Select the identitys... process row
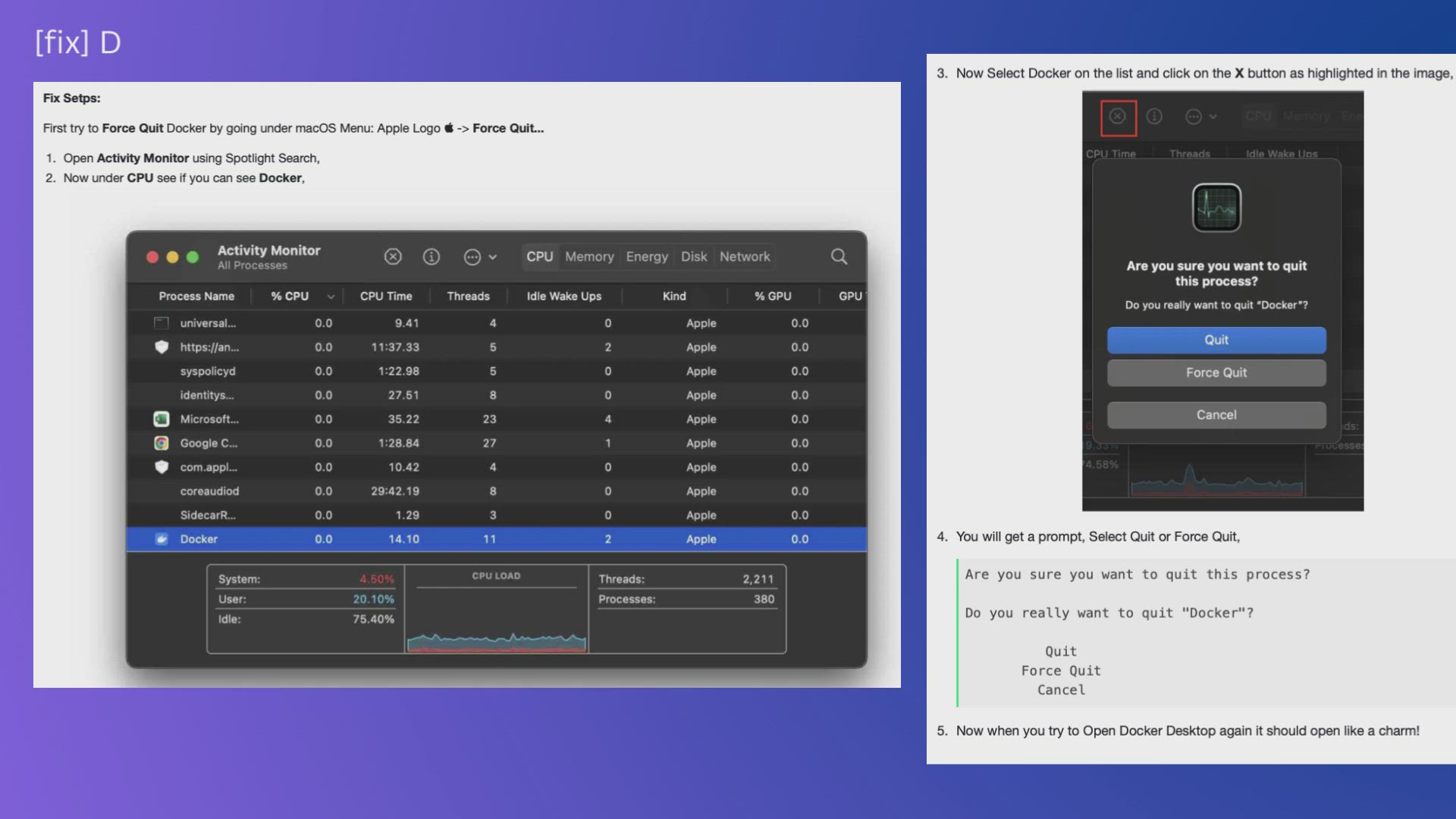 pyautogui.click(x=497, y=395)
